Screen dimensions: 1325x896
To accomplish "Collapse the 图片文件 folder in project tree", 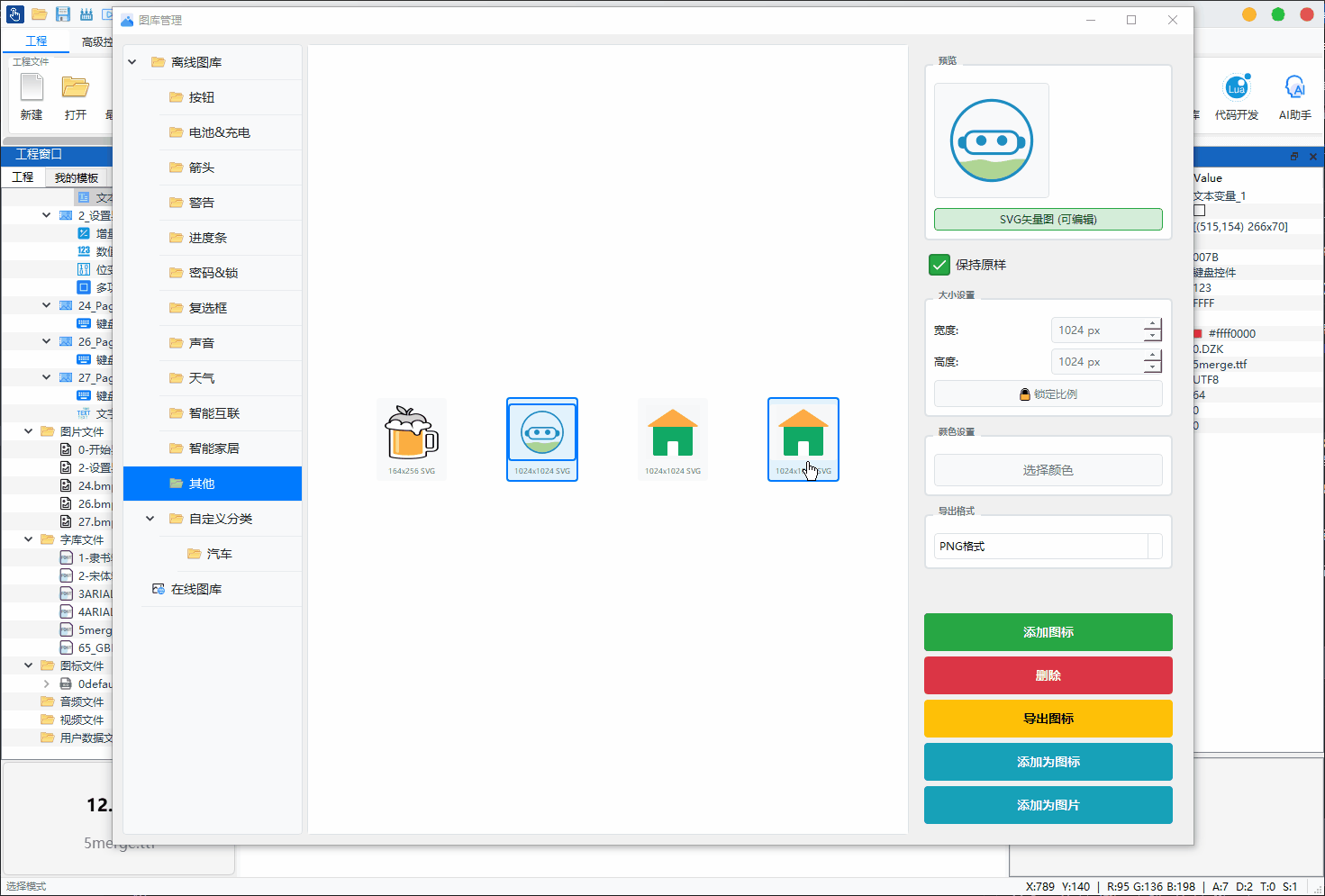I will 29,431.
